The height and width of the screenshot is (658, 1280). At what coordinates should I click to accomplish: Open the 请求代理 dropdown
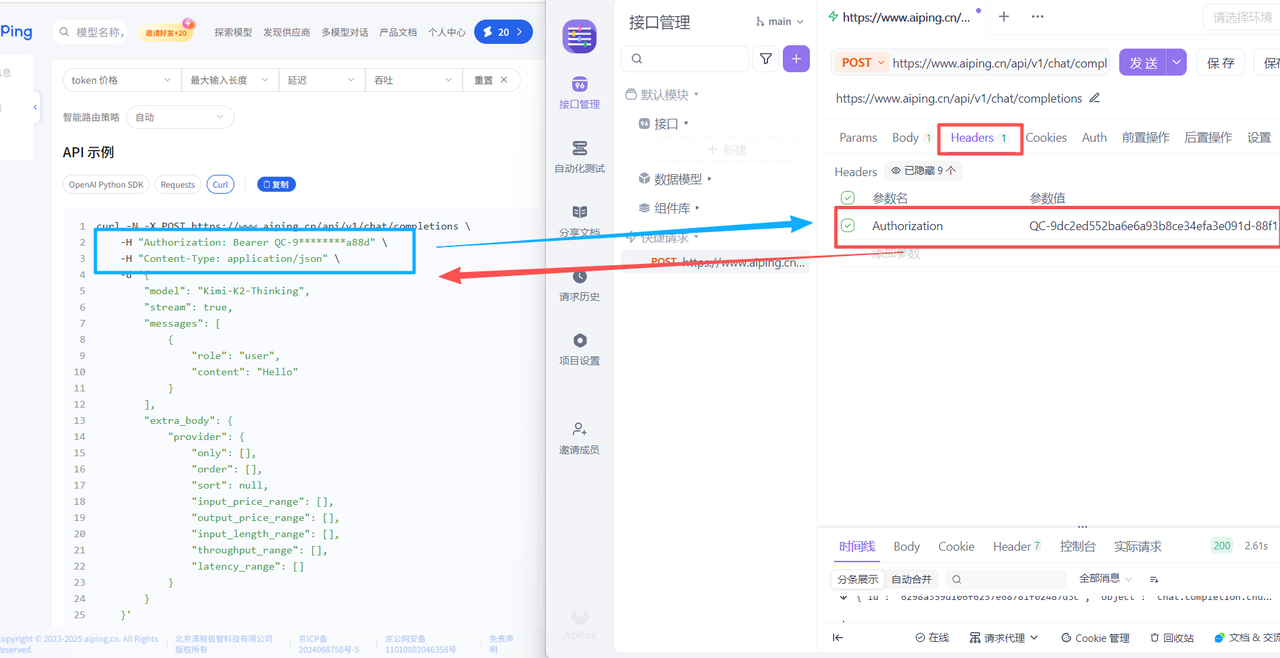(x=1004, y=638)
